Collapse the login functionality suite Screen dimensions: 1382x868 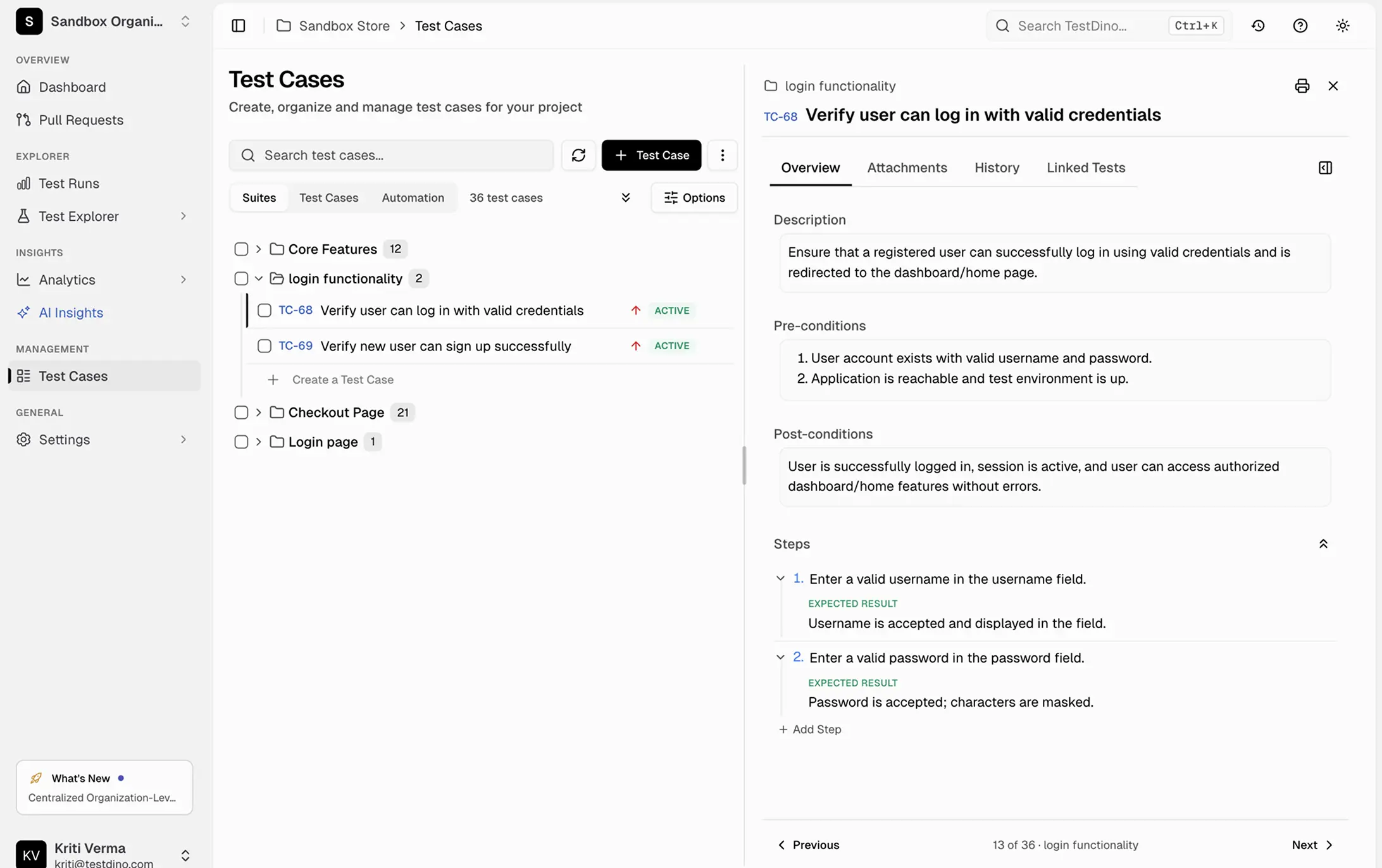point(258,278)
